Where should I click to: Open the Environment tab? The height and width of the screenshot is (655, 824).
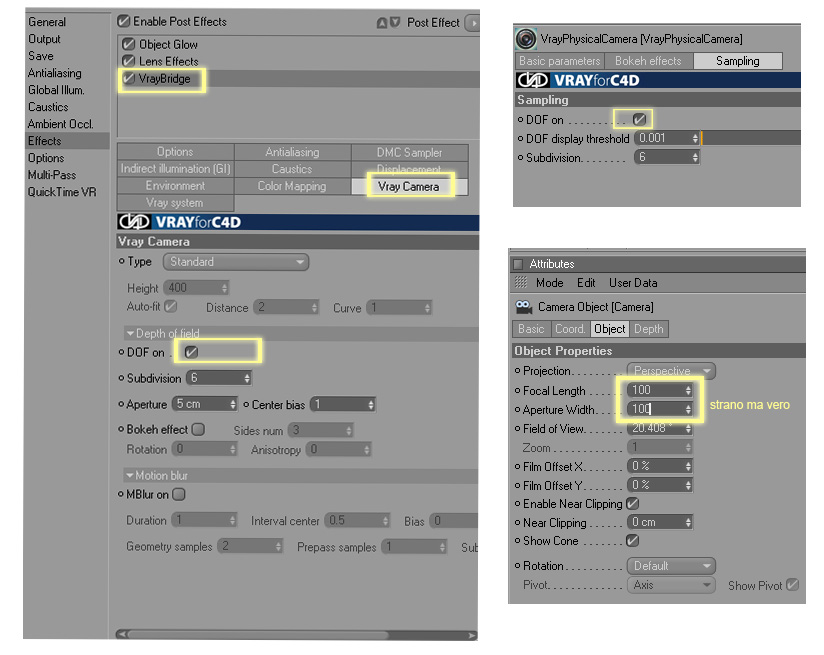point(175,186)
